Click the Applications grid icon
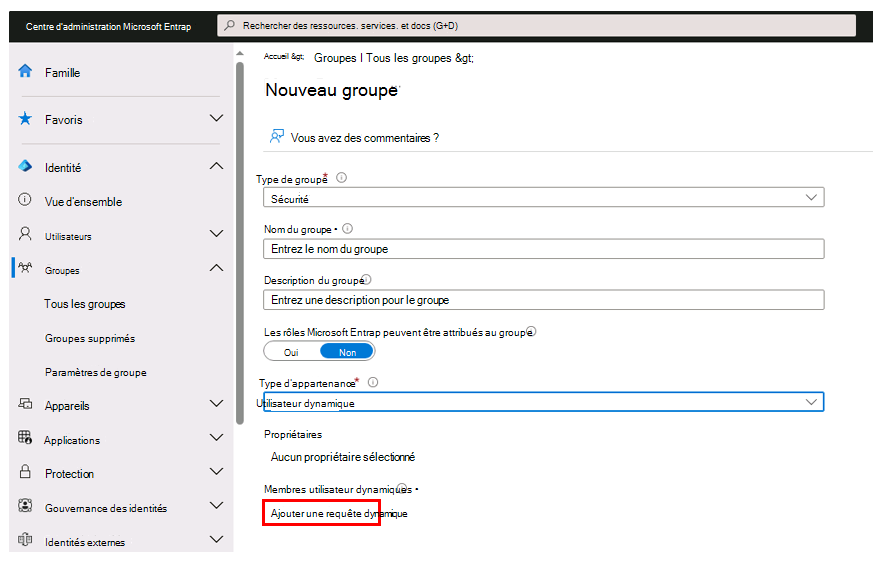The height and width of the screenshot is (563, 885). (x=25, y=437)
